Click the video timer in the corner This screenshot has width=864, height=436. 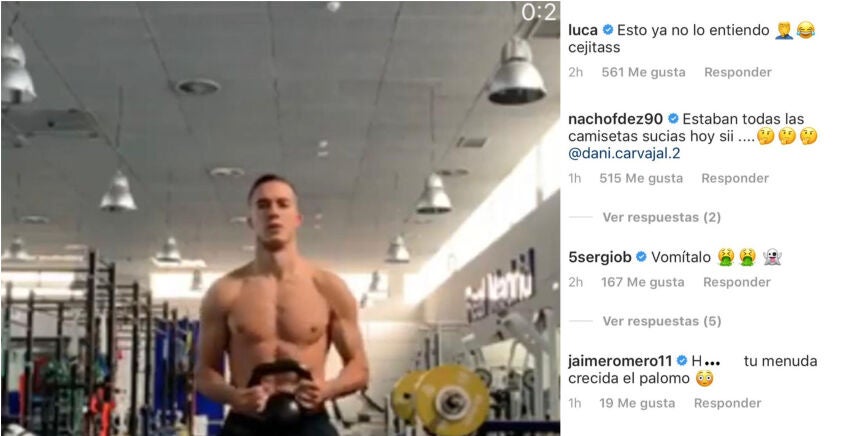point(539,13)
